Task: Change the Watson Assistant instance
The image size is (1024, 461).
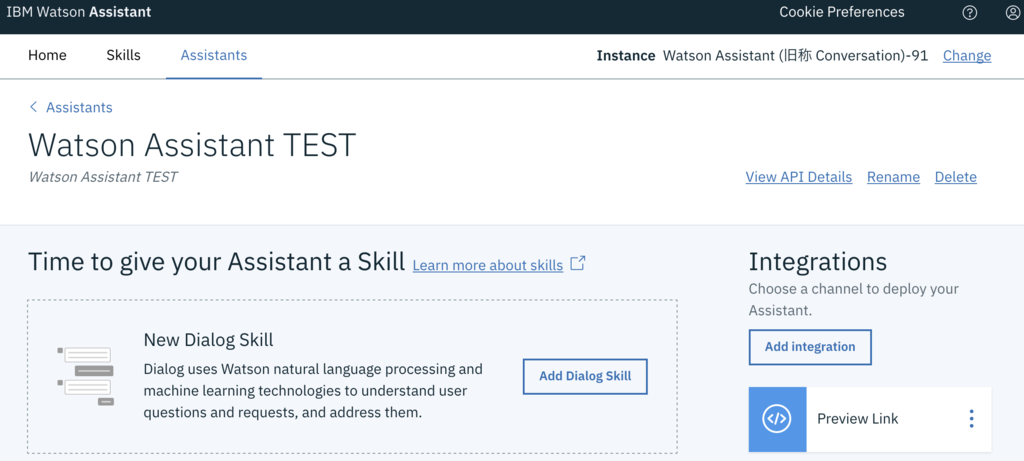Action: pos(967,56)
